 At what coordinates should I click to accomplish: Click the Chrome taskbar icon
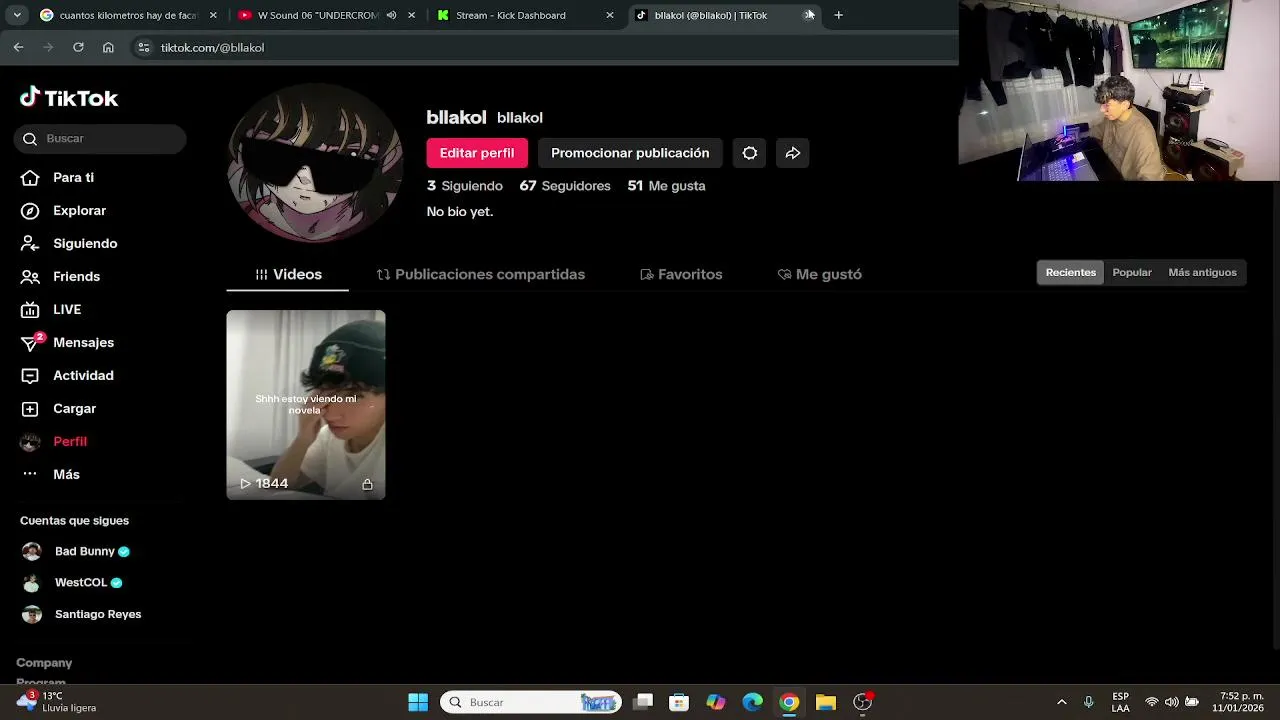tap(789, 702)
